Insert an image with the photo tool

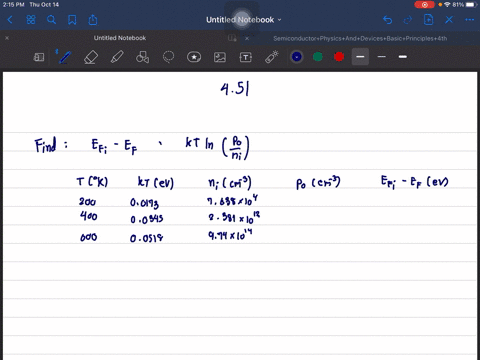tap(220, 57)
